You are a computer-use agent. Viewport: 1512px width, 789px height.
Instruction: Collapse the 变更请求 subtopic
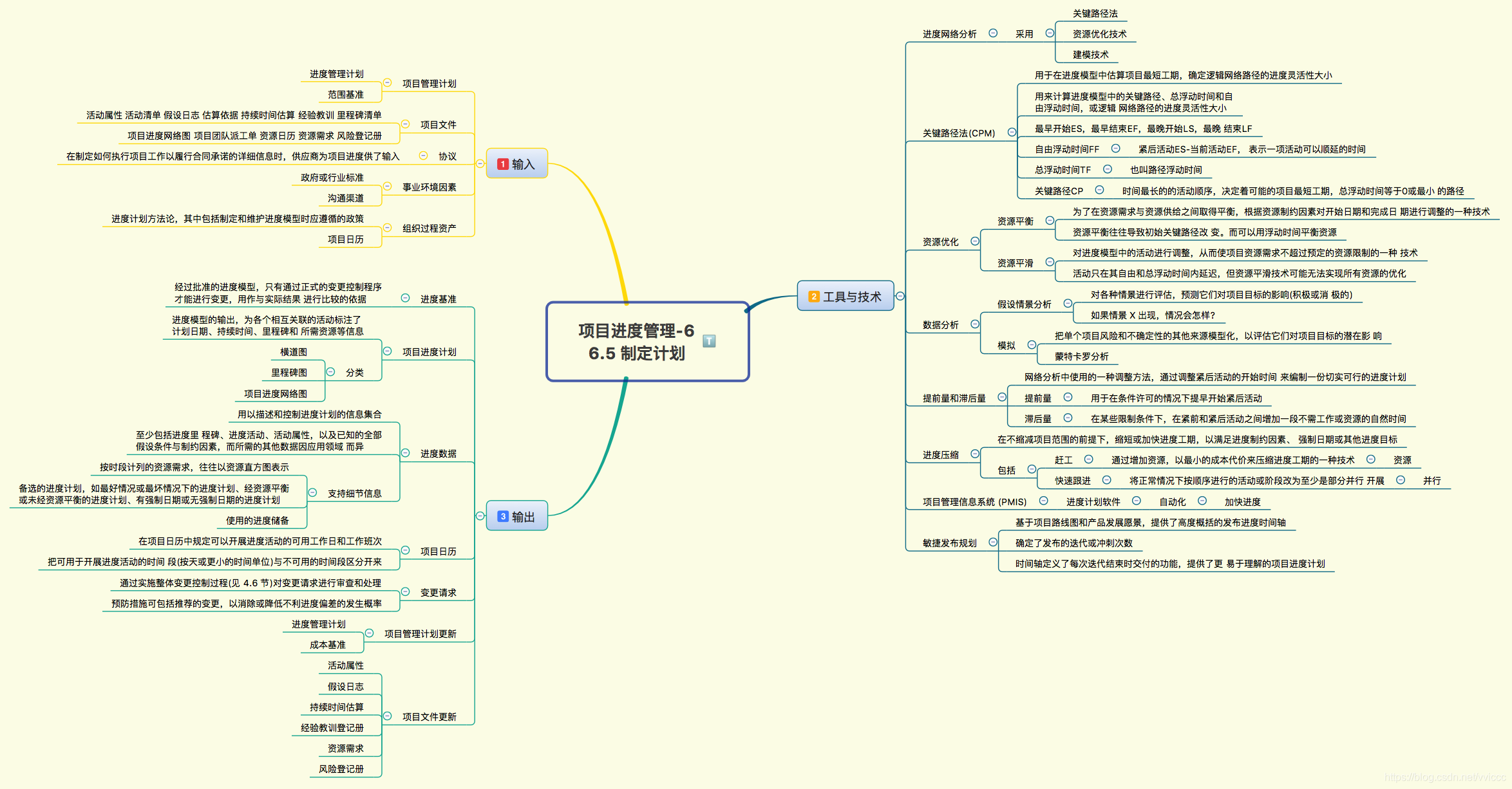tap(406, 591)
